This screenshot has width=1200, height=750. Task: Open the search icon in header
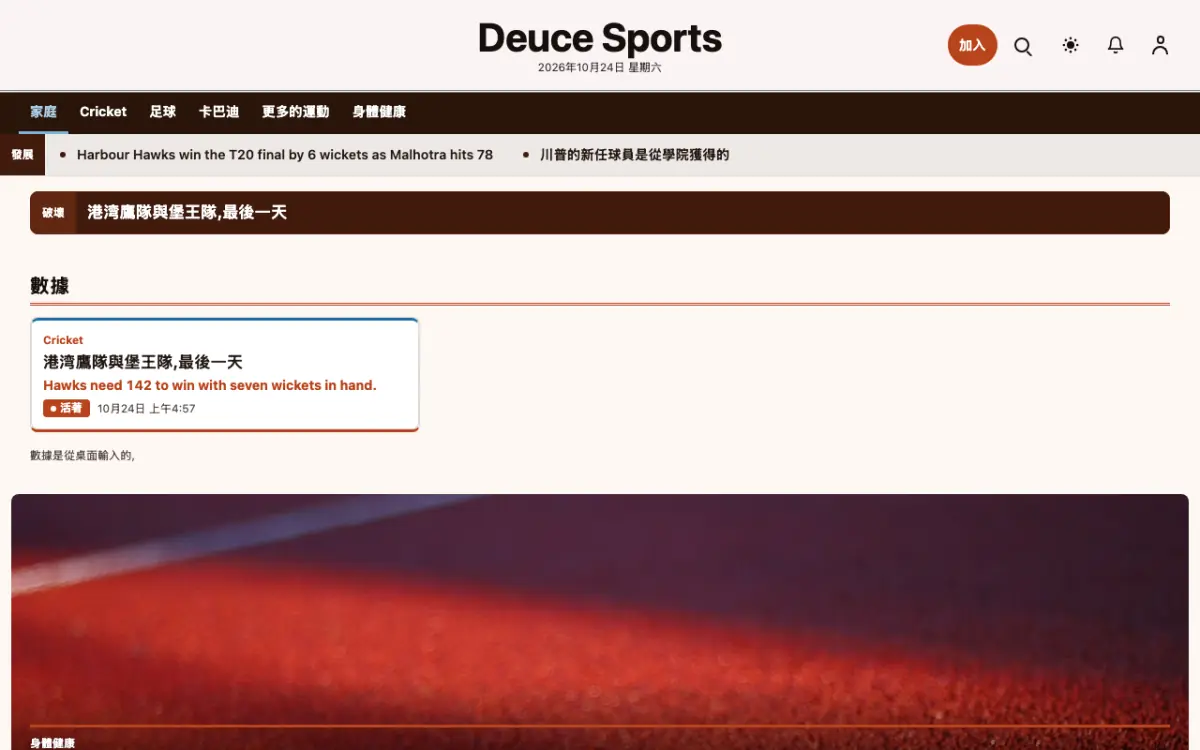click(x=1023, y=46)
